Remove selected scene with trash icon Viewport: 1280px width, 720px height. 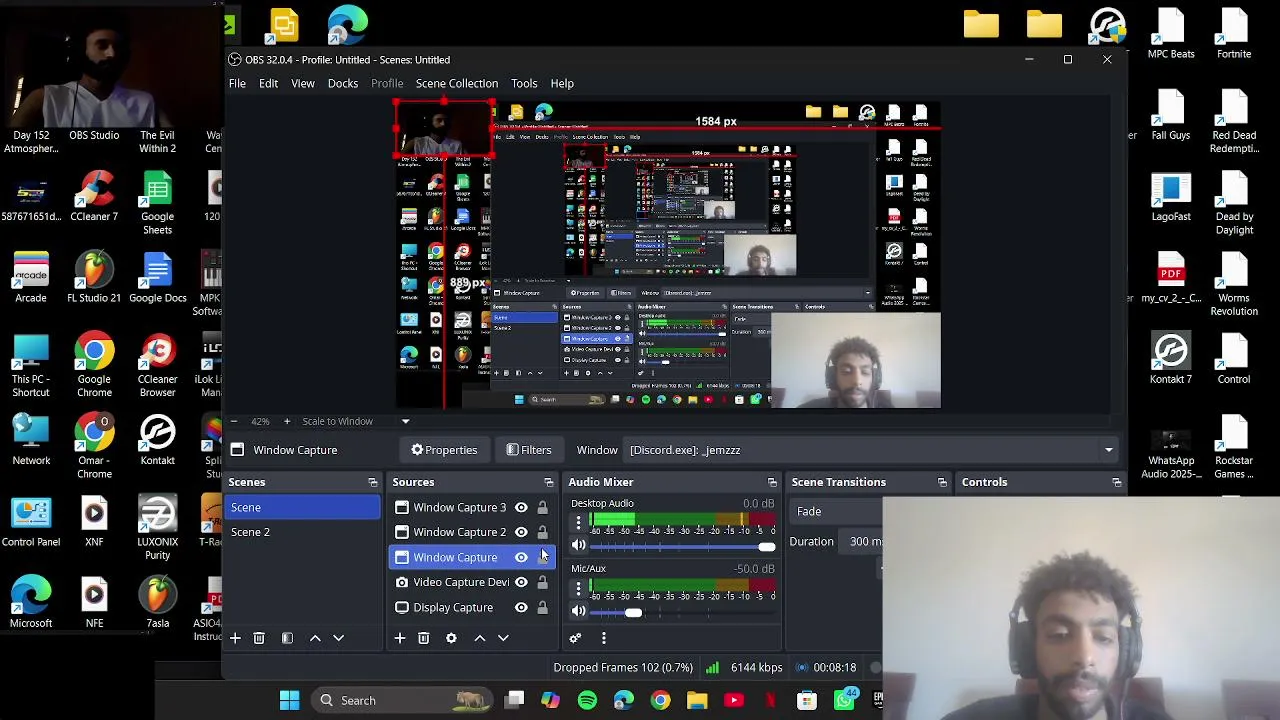(259, 638)
